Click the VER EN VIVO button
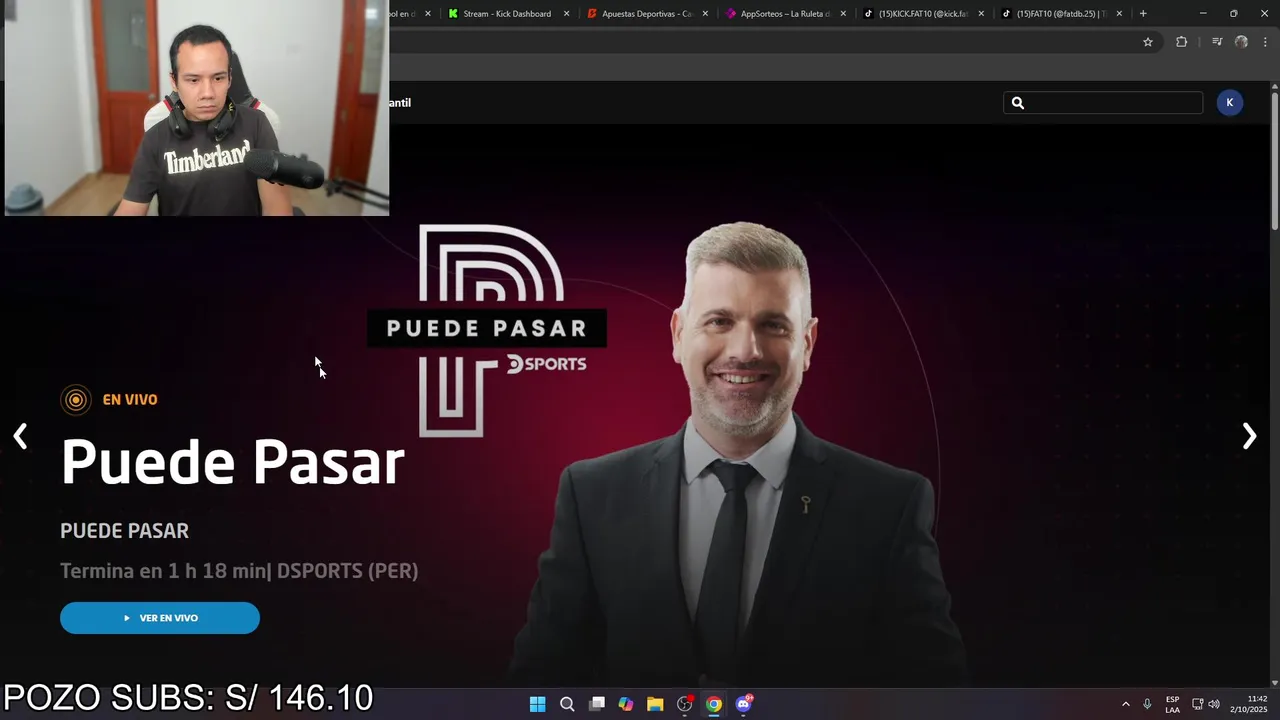 pos(160,618)
